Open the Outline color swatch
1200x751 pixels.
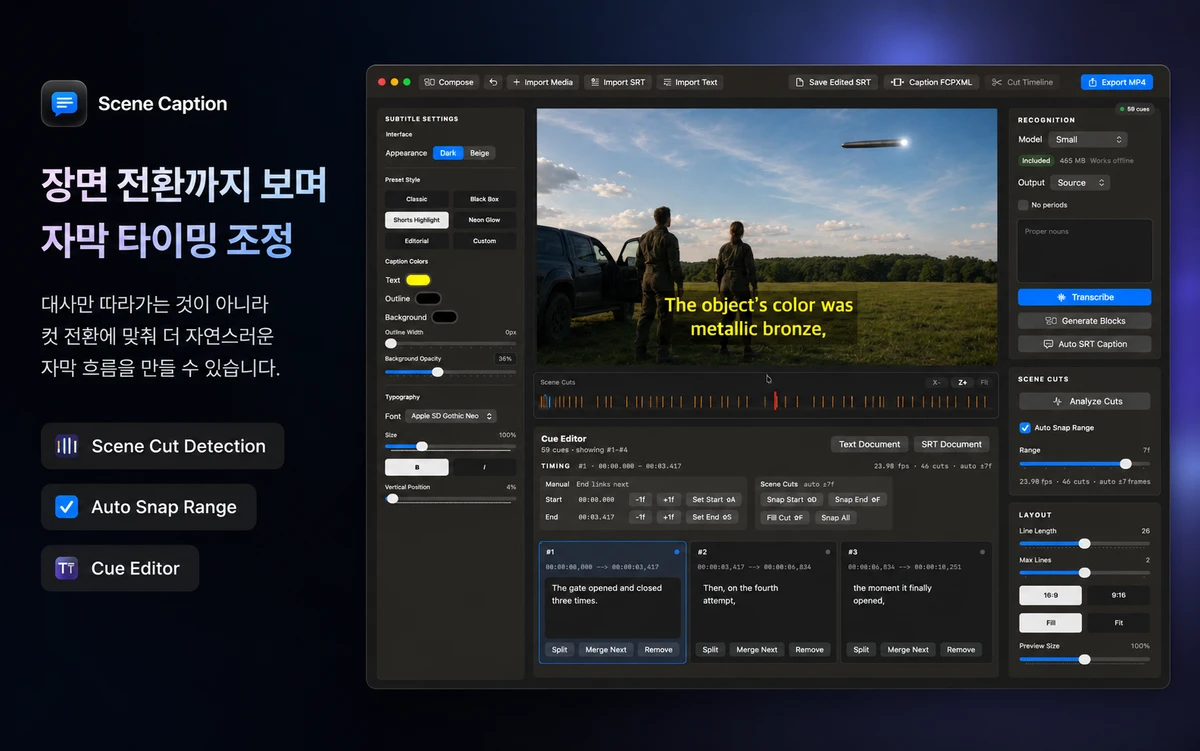pyautogui.click(x=428, y=298)
